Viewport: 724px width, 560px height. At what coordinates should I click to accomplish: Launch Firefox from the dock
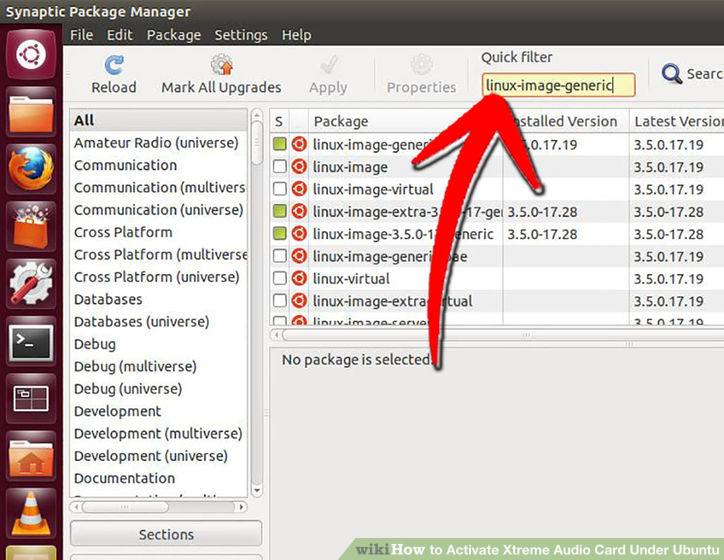(x=31, y=169)
